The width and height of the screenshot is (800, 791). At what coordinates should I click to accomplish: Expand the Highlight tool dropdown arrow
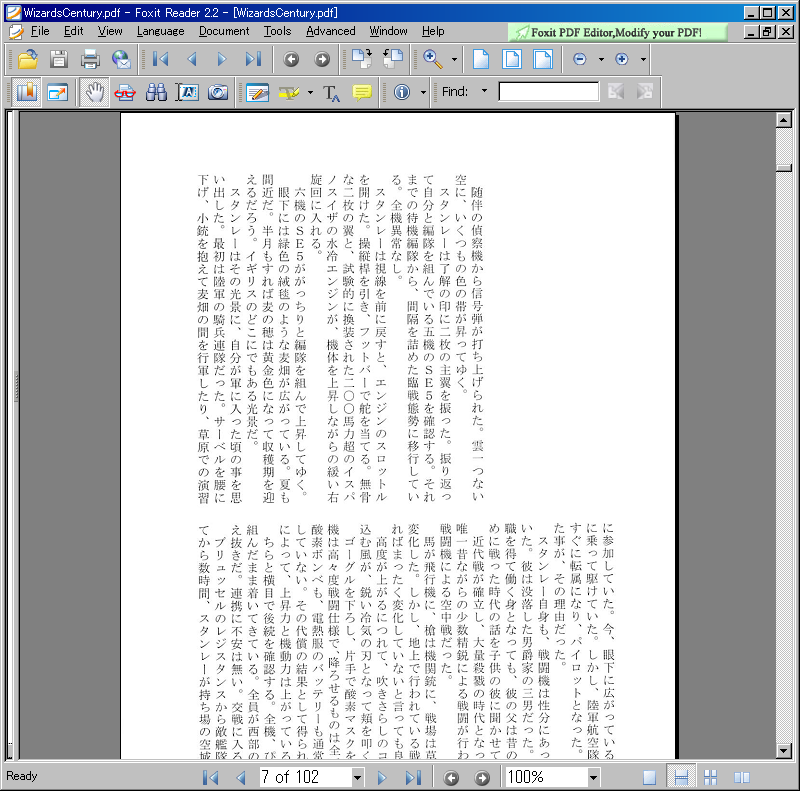coord(310,93)
